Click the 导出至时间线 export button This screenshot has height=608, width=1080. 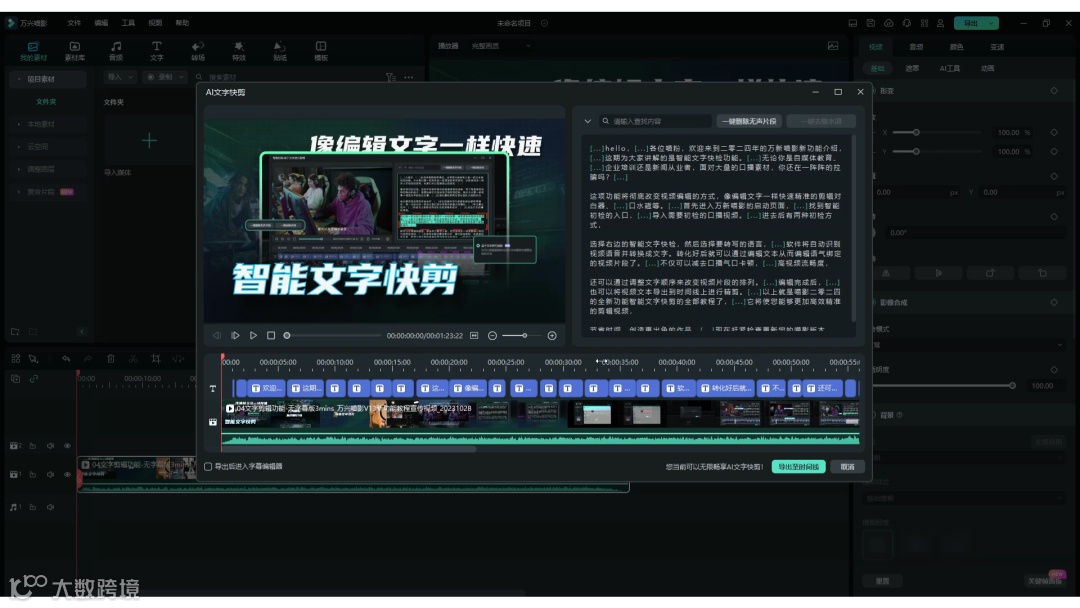click(x=797, y=466)
